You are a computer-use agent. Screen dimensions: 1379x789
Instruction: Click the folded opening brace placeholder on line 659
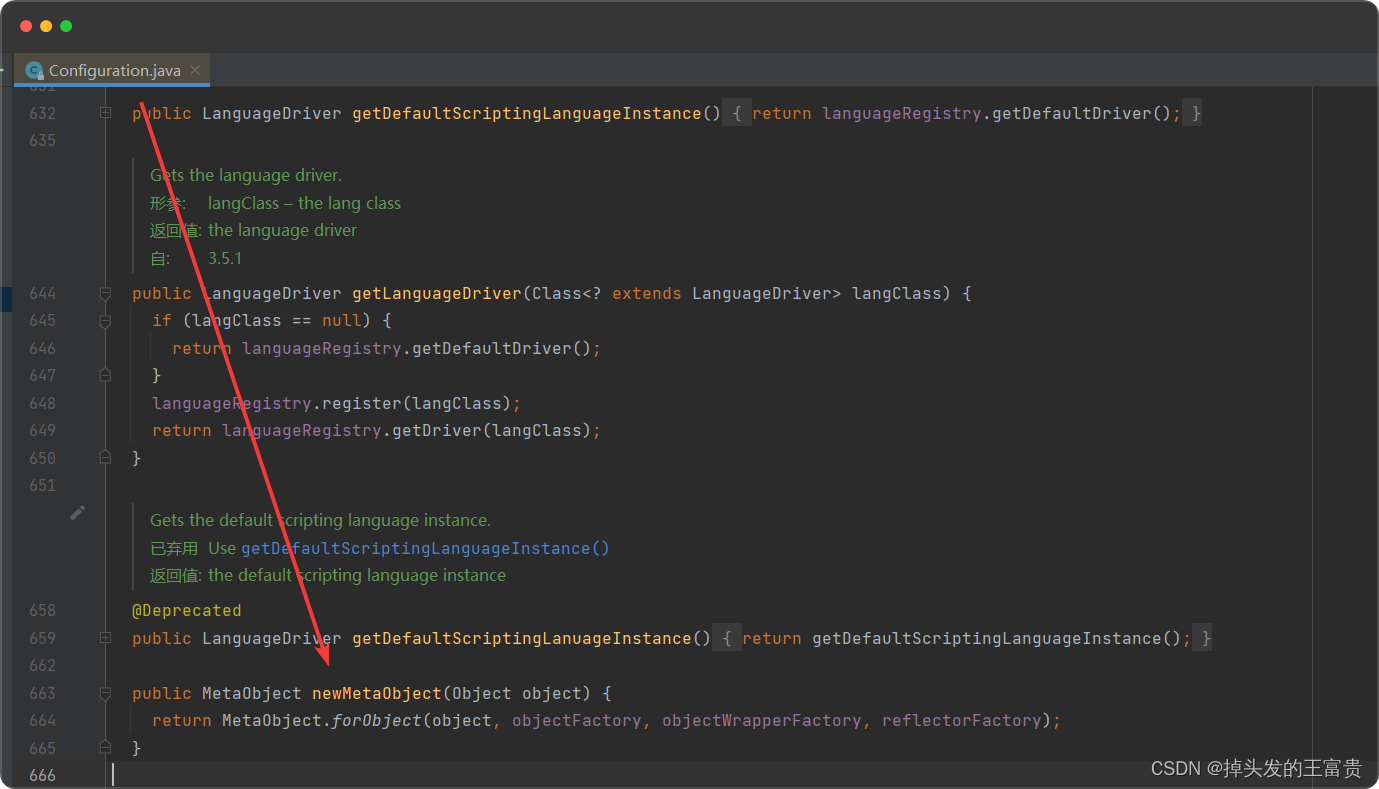(727, 638)
